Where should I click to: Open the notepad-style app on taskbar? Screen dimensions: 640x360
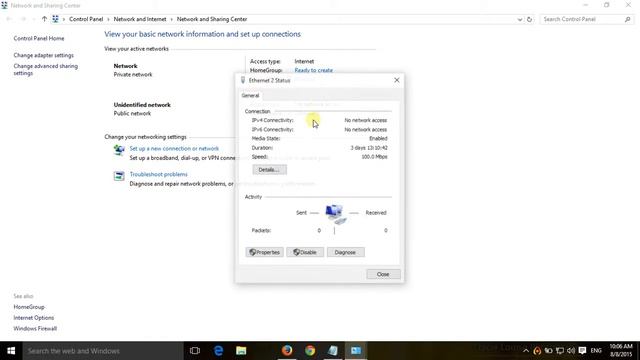point(333,351)
